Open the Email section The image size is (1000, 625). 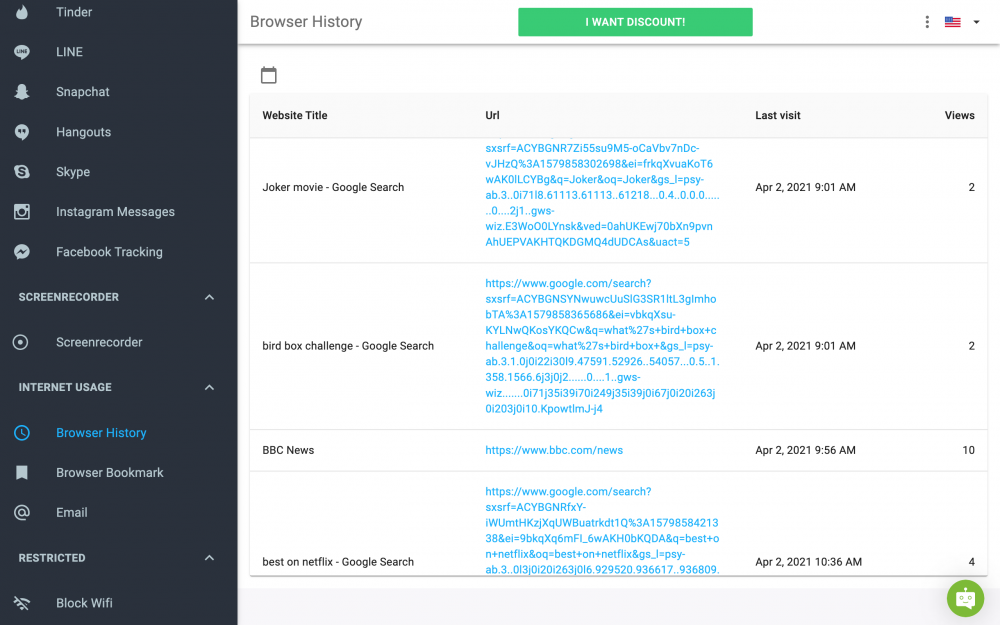71,513
